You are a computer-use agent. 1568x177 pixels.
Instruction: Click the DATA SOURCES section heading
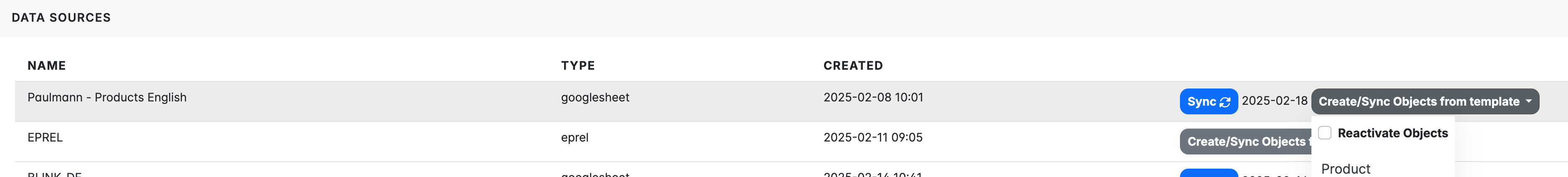[61, 18]
